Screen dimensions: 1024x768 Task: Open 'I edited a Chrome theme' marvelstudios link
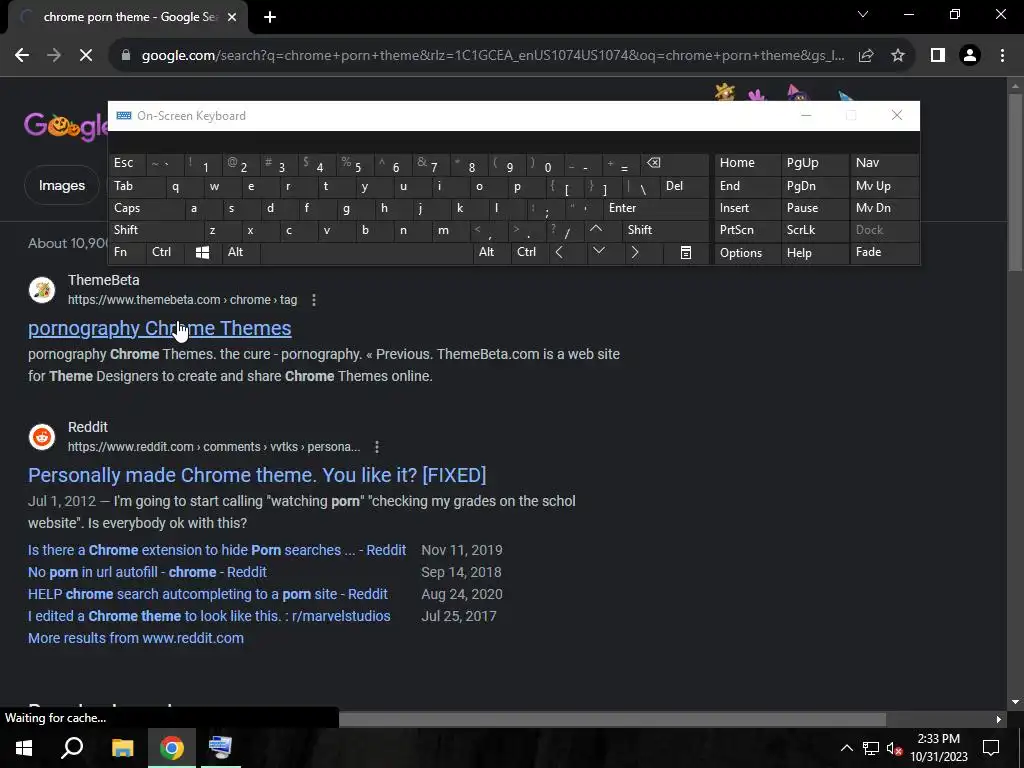[209, 616]
